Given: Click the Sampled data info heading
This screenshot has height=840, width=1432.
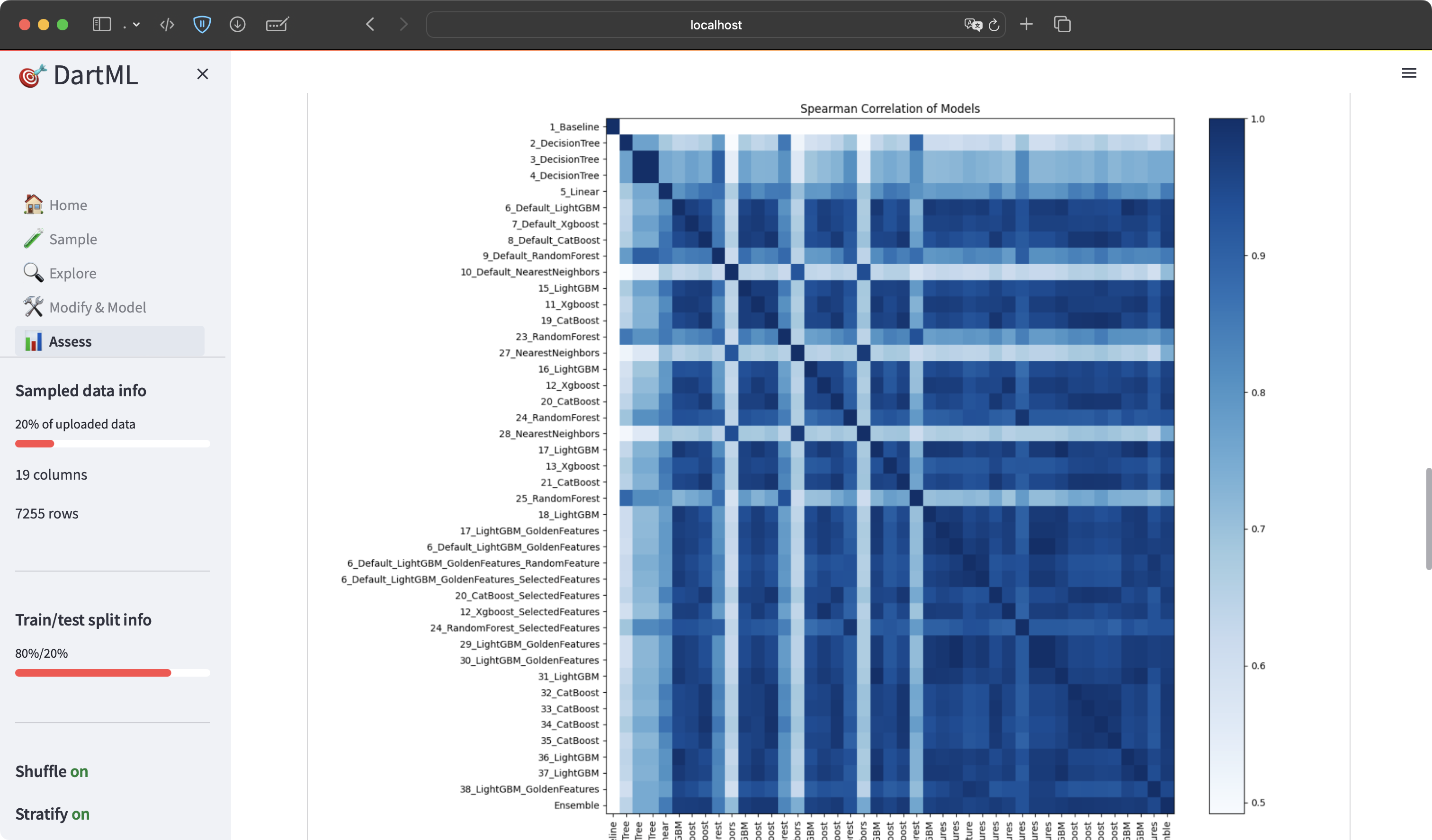Looking at the screenshot, I should click(x=81, y=391).
